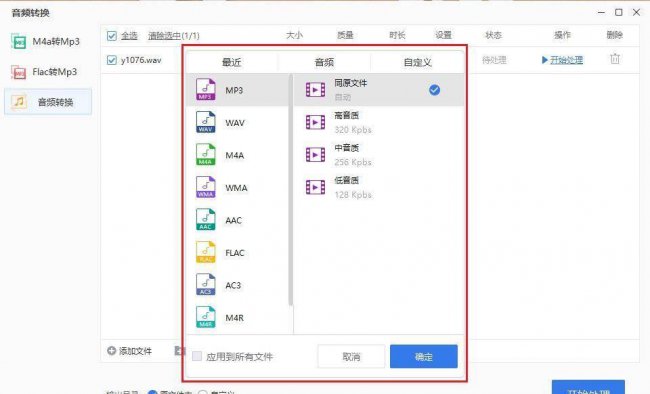Click the 同原文件 quality preset icon
This screenshot has width=650, height=394.
pos(315,90)
